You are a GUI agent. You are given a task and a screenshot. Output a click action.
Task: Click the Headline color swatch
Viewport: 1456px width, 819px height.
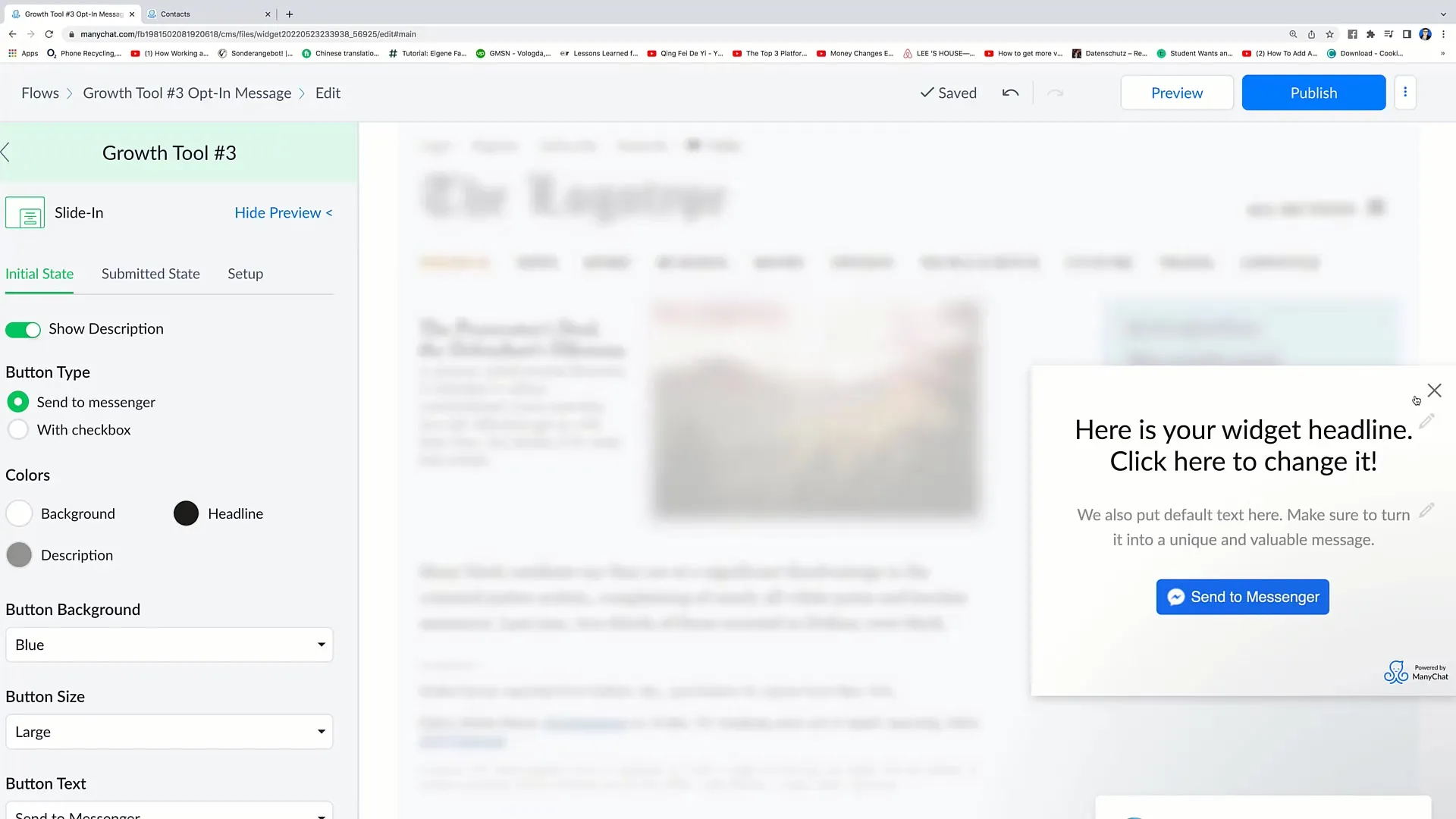185,513
